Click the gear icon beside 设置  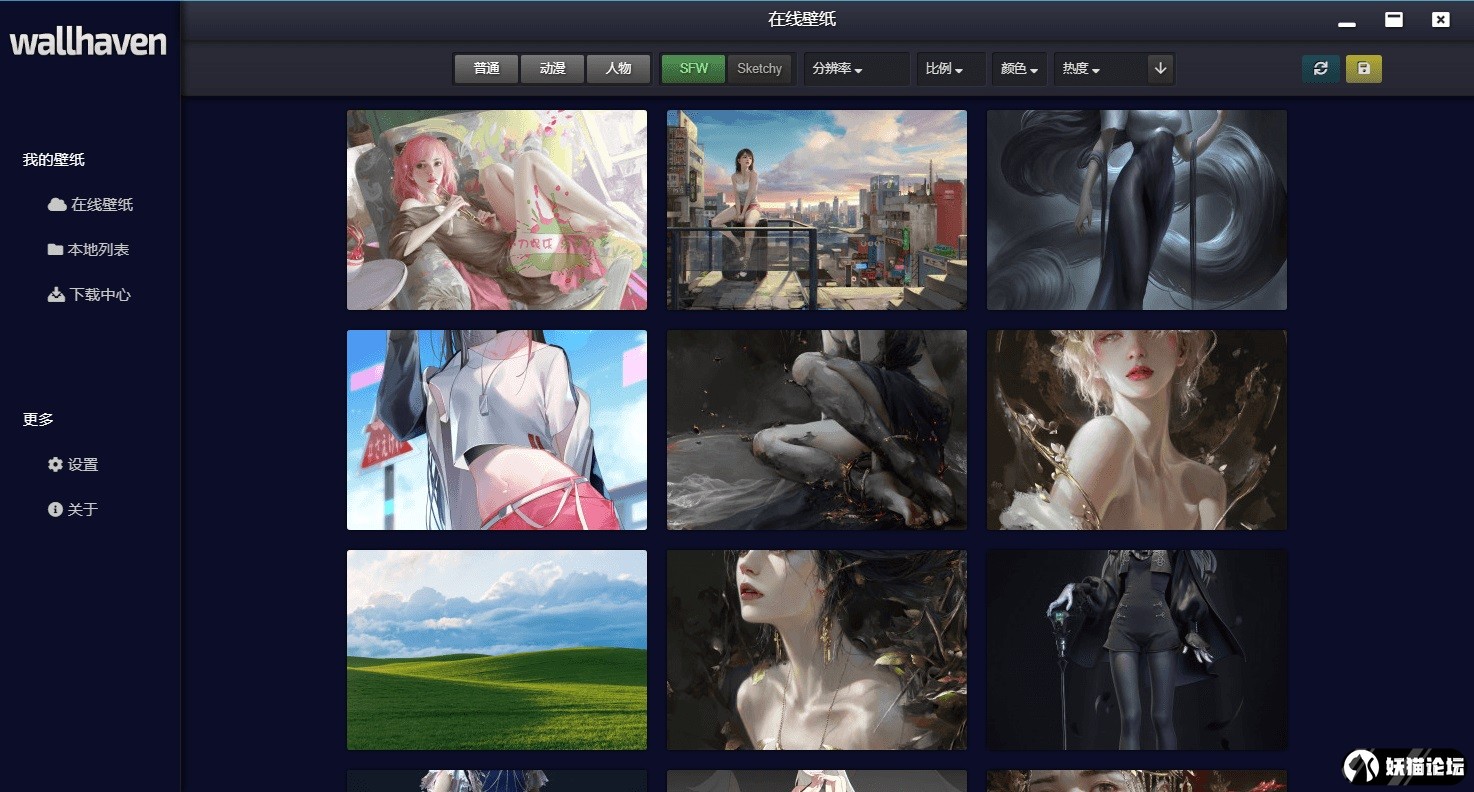(x=55, y=464)
